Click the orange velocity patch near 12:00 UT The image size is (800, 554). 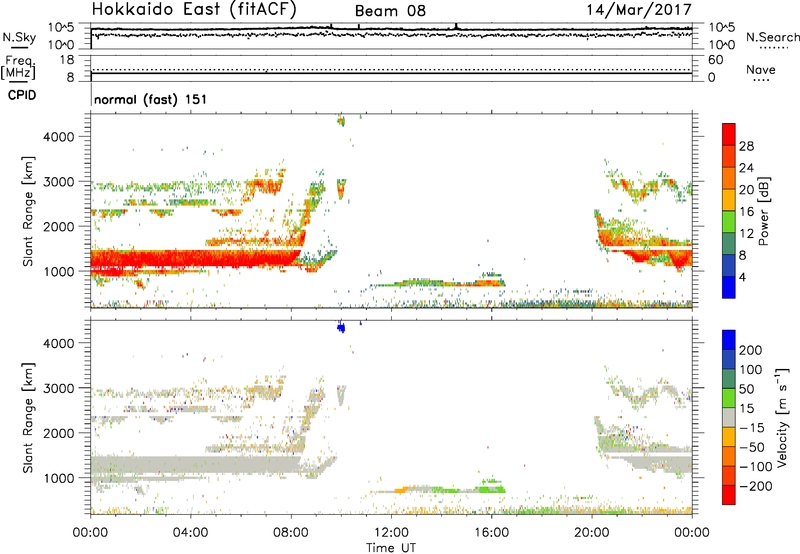[x=402, y=490]
